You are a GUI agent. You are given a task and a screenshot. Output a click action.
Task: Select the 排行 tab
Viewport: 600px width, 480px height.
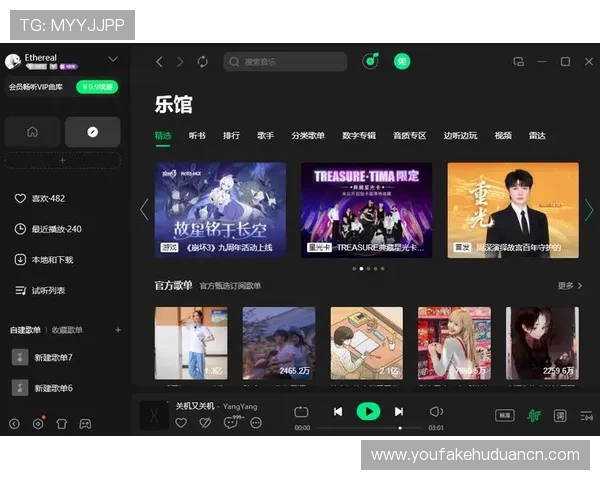tap(232, 136)
